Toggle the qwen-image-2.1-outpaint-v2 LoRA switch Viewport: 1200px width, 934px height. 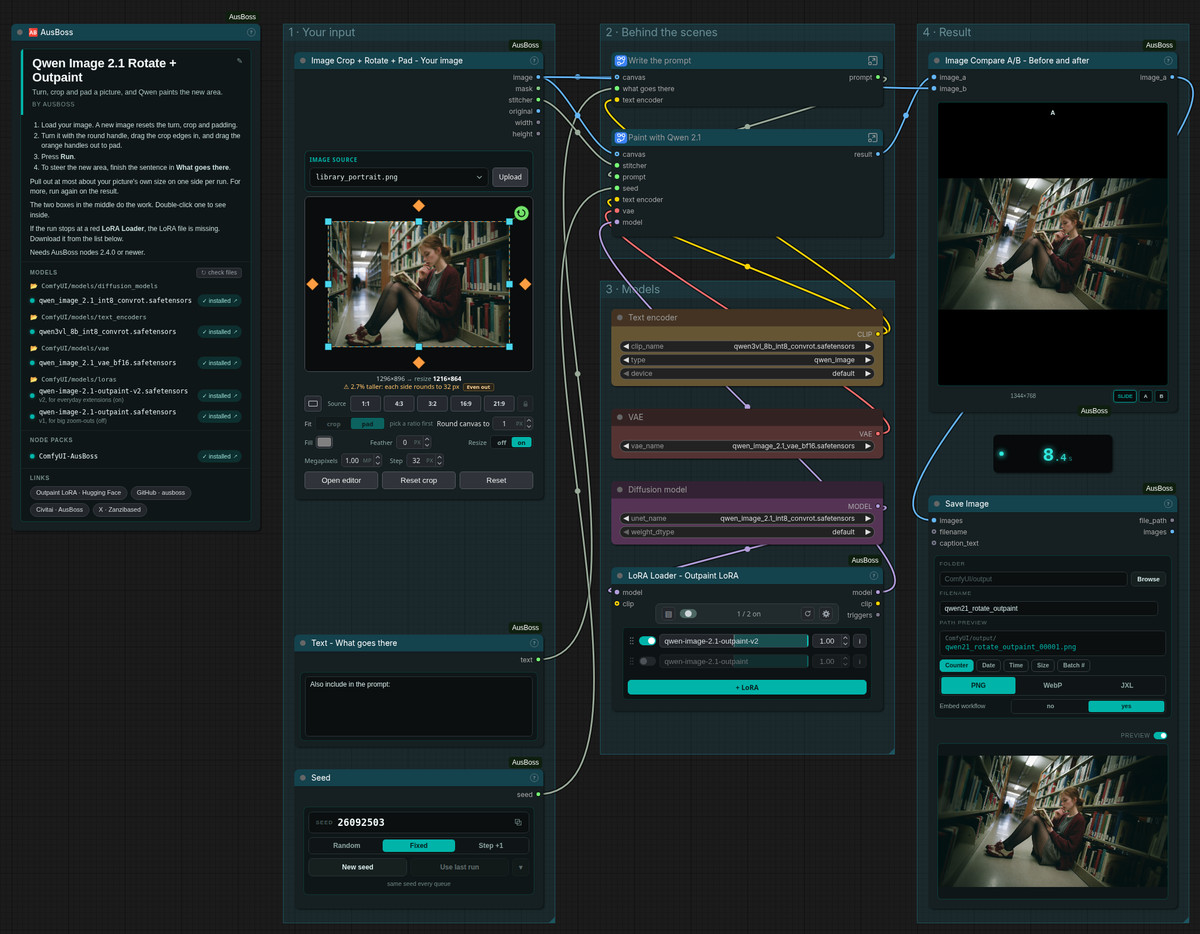pos(648,641)
